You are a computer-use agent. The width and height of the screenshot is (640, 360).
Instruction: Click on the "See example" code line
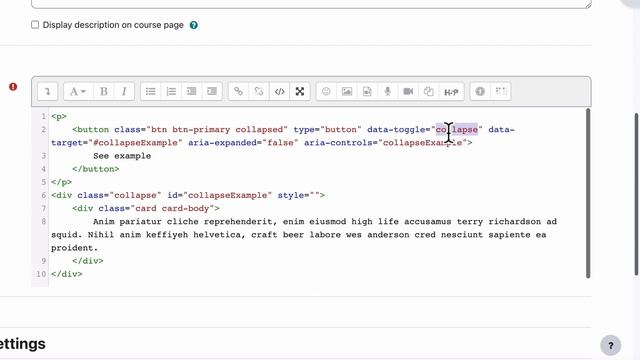click(x=122, y=156)
